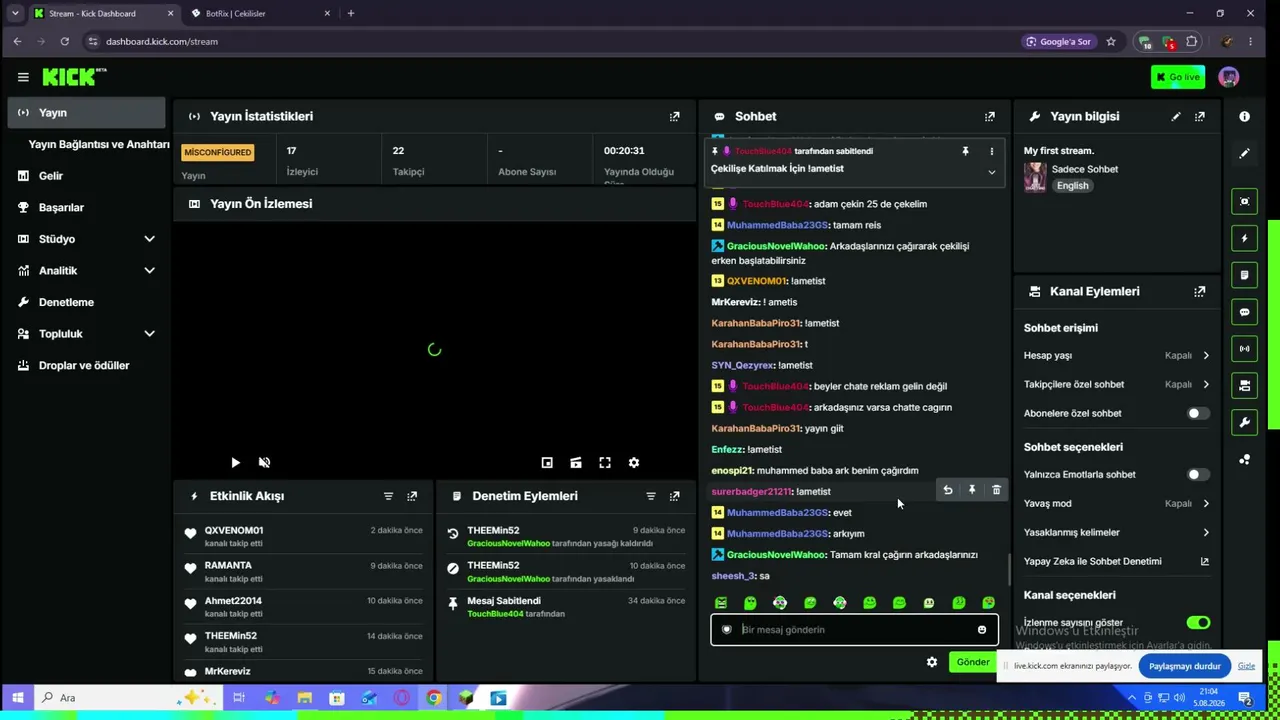Pin surerbadger21211's chat message

click(972, 490)
